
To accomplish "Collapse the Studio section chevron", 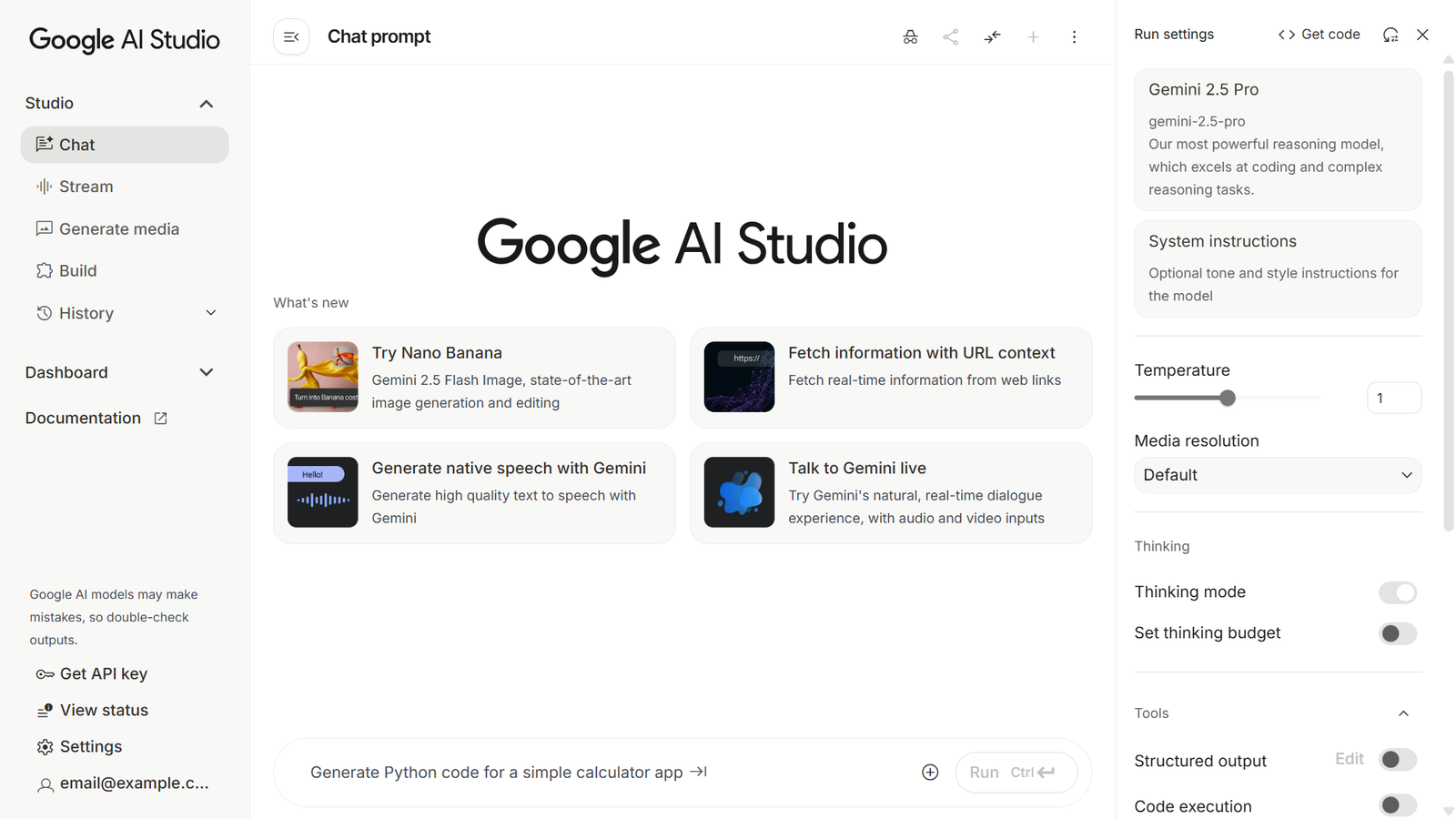I will pyautogui.click(x=207, y=104).
